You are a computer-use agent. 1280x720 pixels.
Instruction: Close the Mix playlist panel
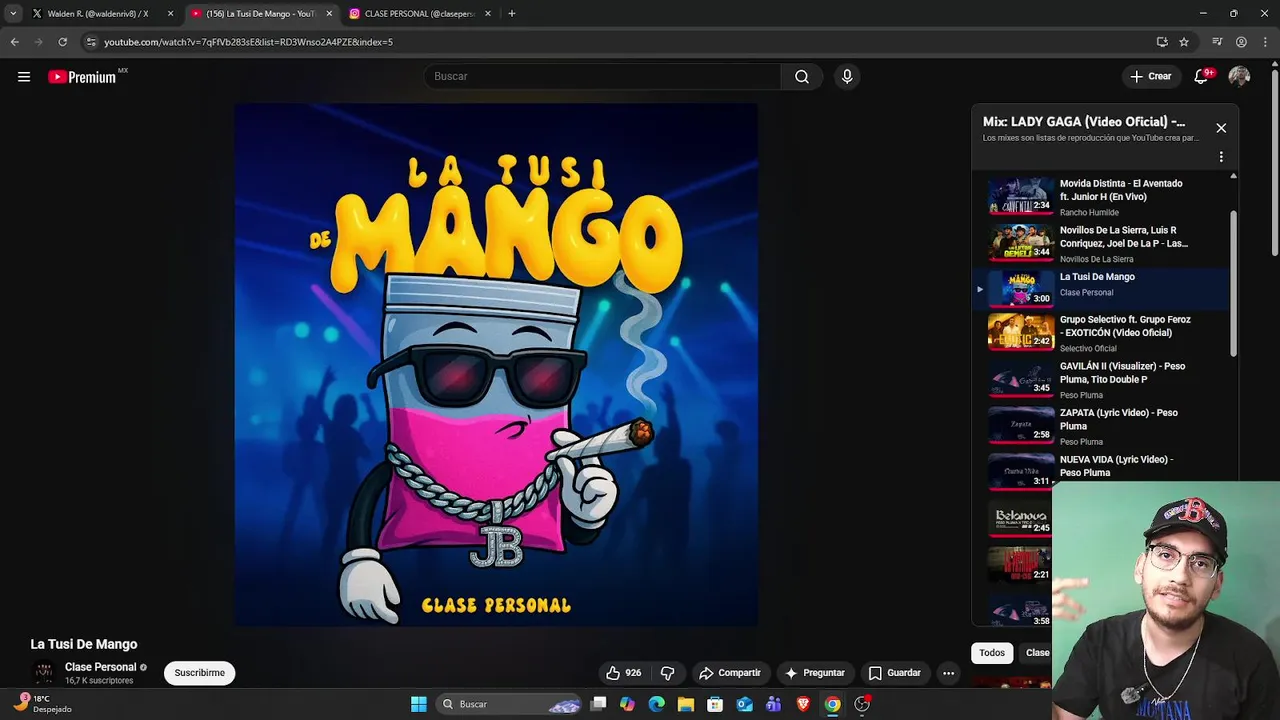[x=1221, y=128]
